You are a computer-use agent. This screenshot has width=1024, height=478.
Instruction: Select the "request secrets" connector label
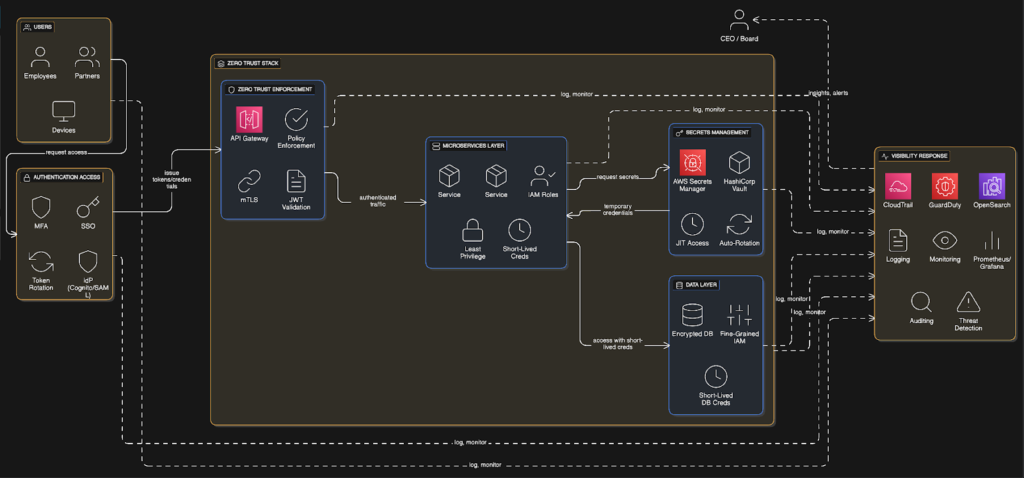click(x=619, y=177)
